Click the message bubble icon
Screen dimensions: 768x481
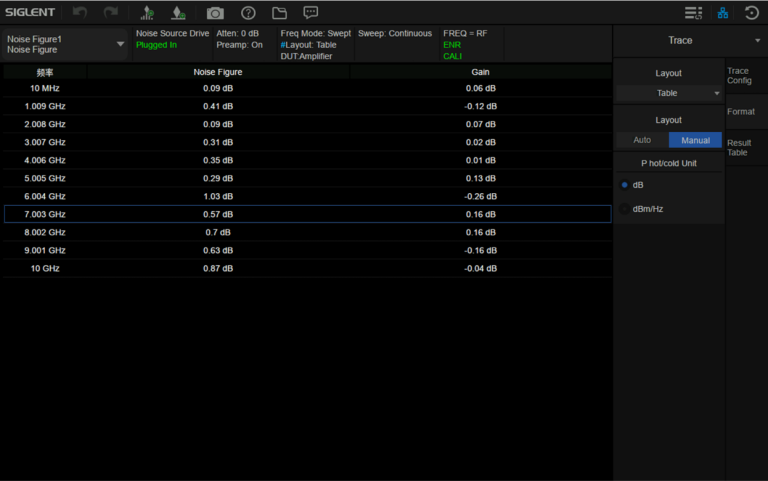click(x=311, y=13)
